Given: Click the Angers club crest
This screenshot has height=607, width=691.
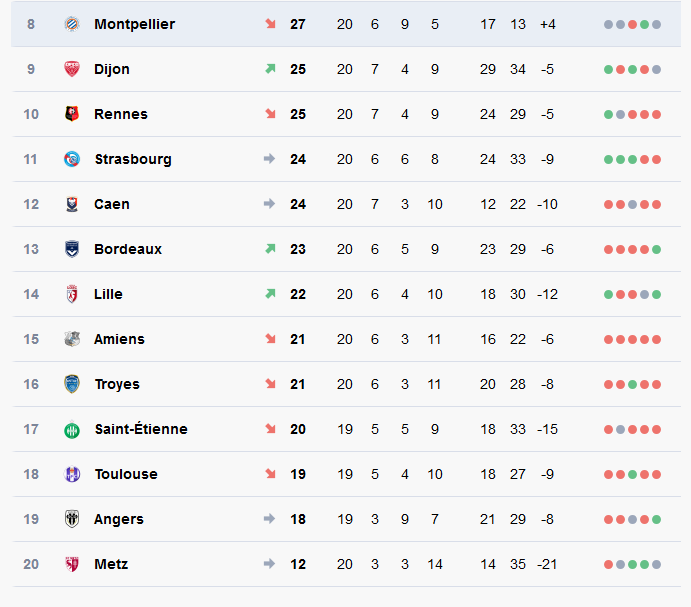Looking at the screenshot, I should coord(72,519).
